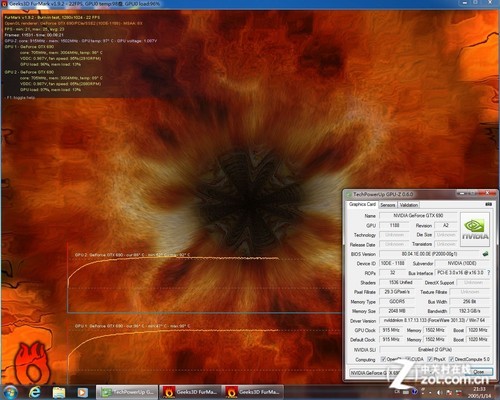The height and width of the screenshot is (400, 500).
Task: Click the FurMark icon in the window title bar
Action: [4, 4]
